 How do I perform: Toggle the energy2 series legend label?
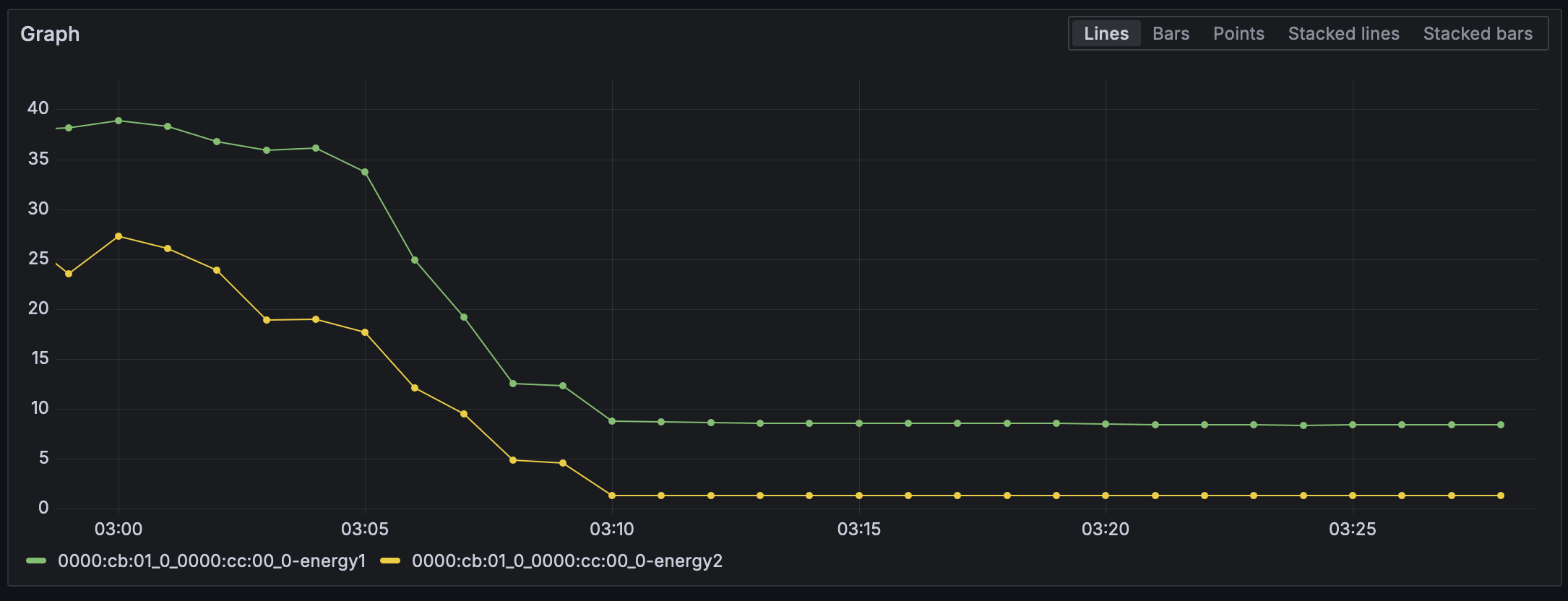tap(567, 561)
